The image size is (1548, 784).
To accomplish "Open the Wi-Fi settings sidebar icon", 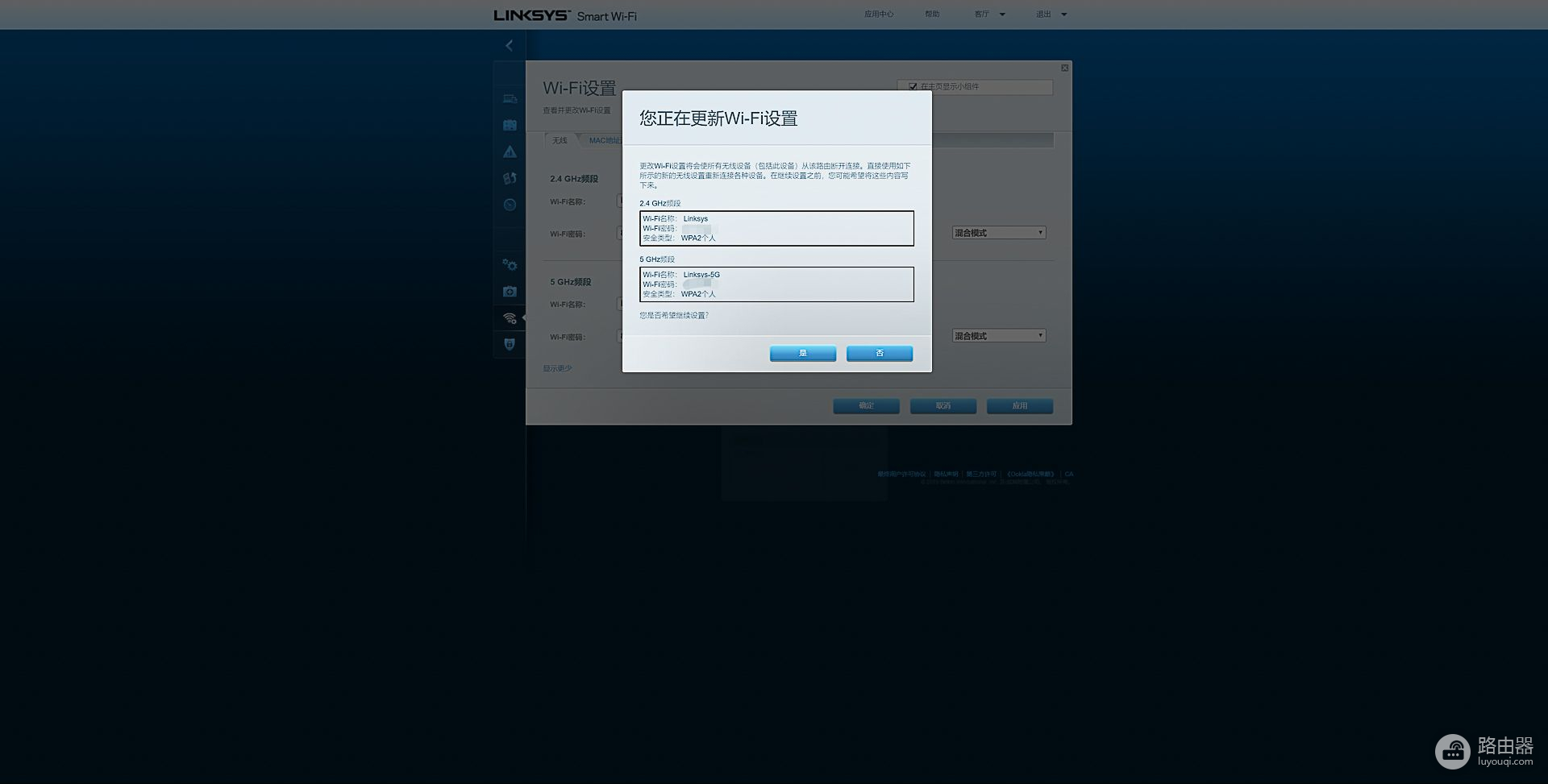I will click(510, 318).
